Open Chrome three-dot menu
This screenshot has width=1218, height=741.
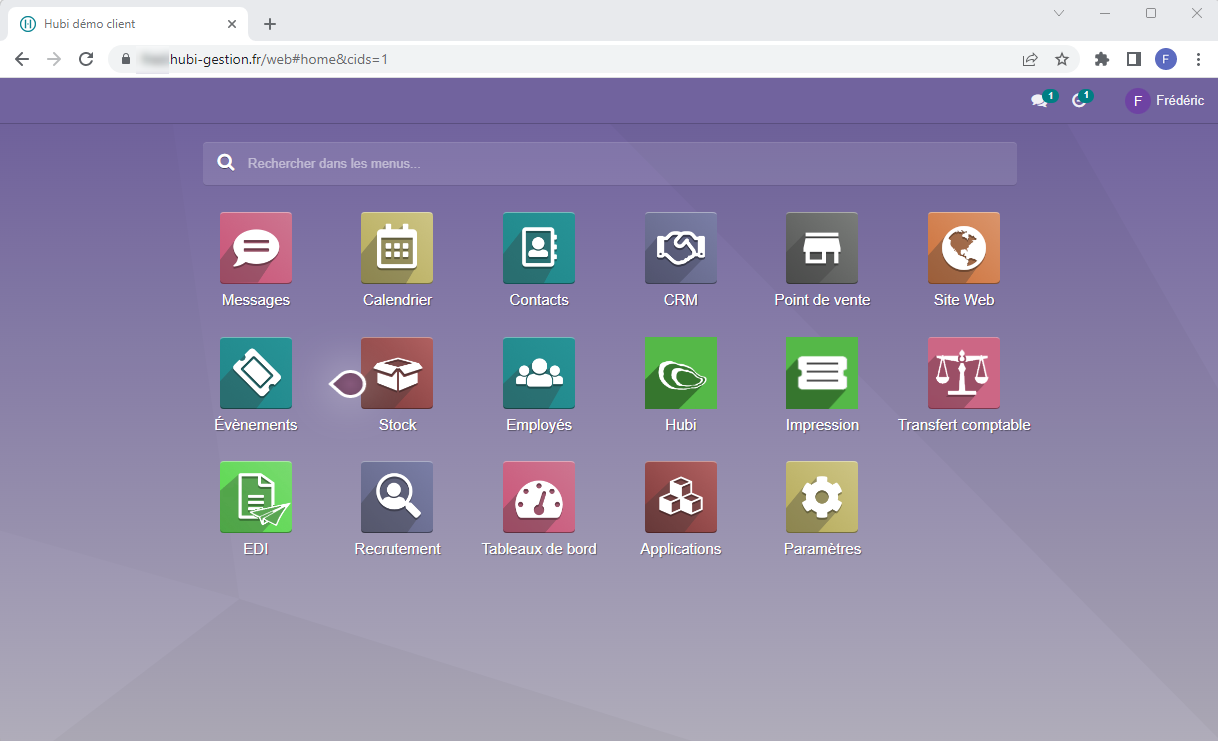point(1198,59)
